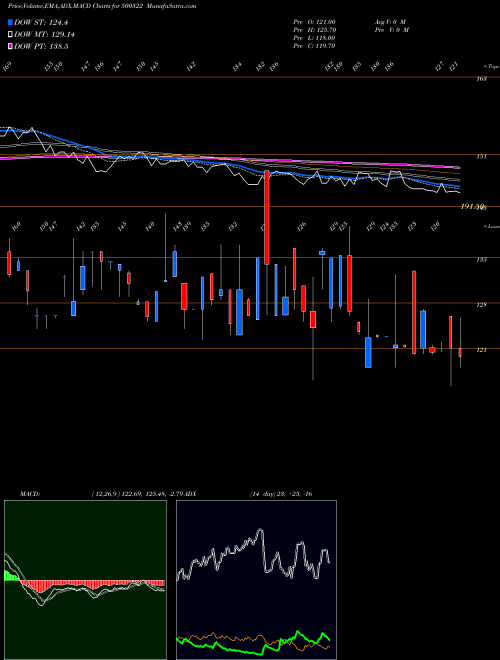
Task: Click the 'Pre H: 125.70' value
Action: [314, 30]
